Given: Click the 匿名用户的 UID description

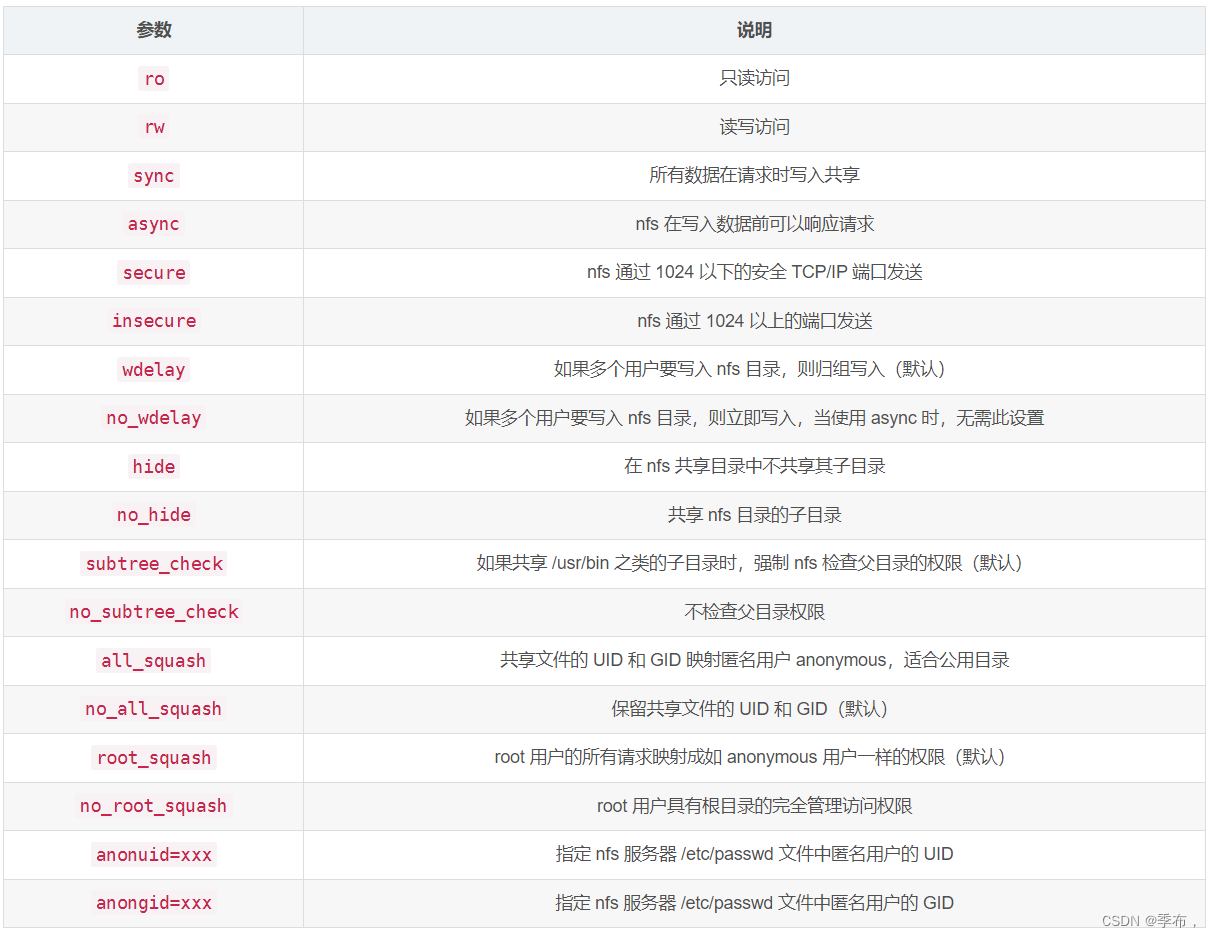Looking at the screenshot, I should (755, 854).
